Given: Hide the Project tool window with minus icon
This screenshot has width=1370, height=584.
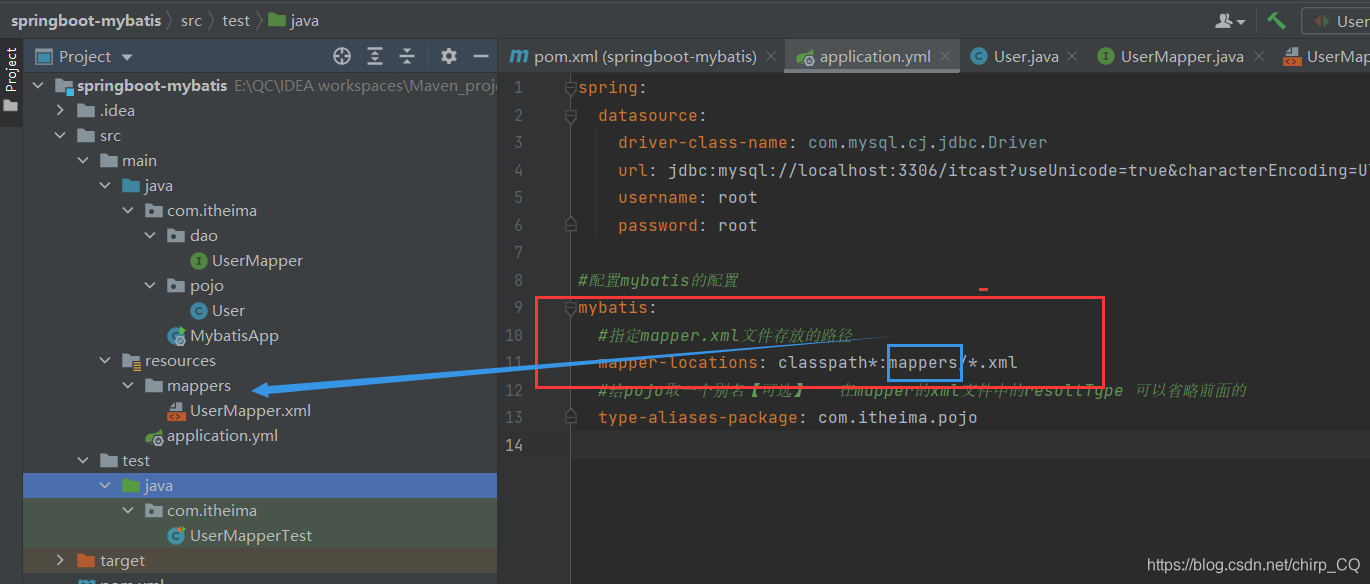Looking at the screenshot, I should [481, 56].
